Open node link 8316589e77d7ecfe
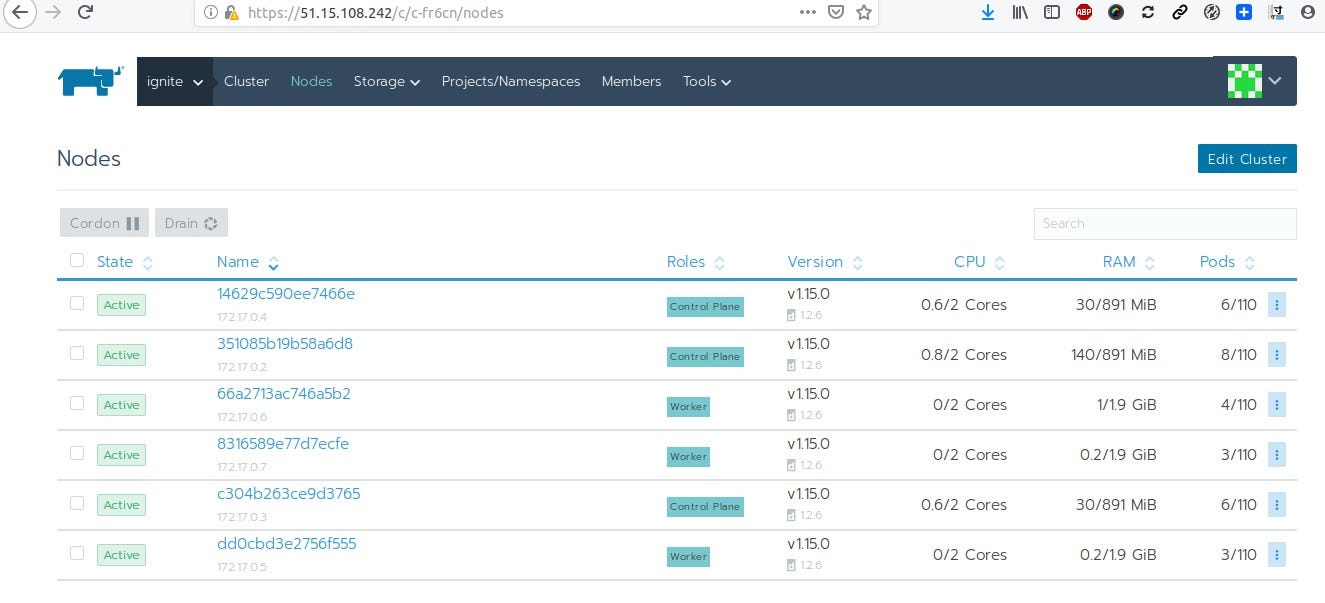Viewport: 1325px width, 603px height. point(283,444)
